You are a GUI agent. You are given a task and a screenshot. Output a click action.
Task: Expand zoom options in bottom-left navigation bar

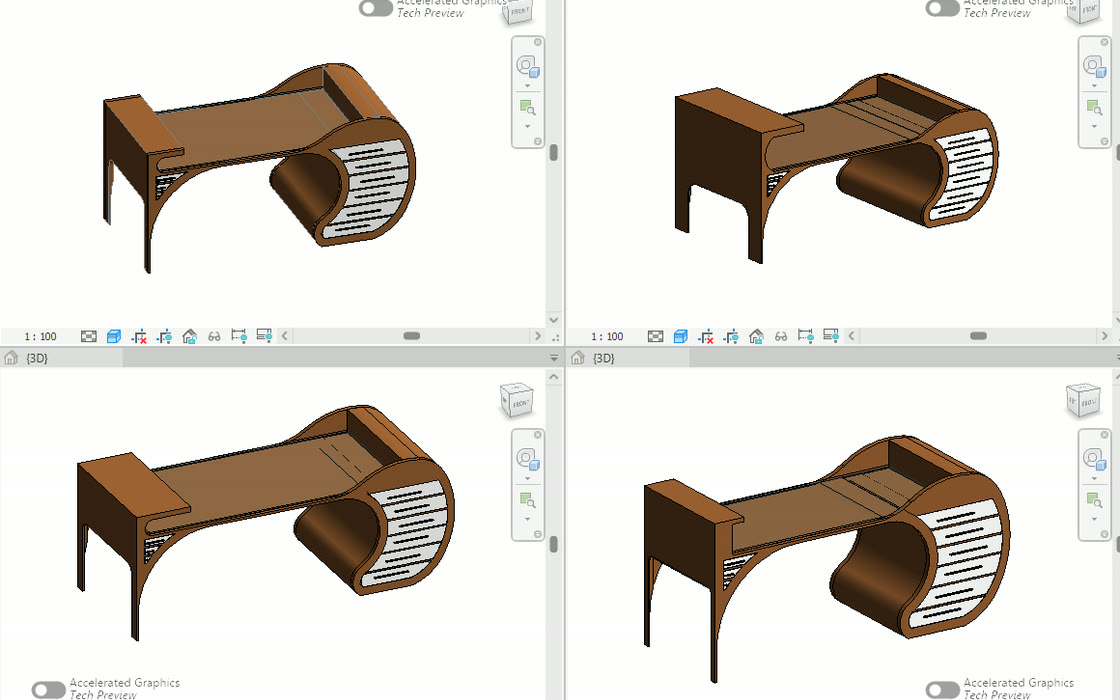(x=528, y=519)
